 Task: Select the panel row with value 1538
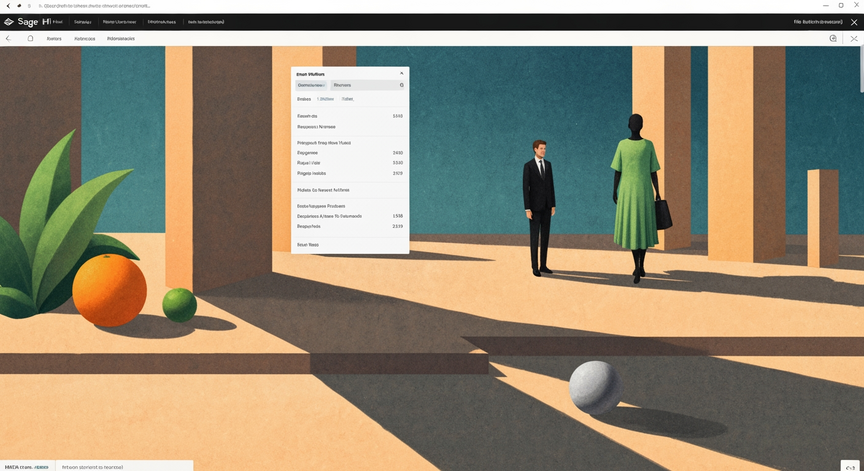[x=350, y=216]
